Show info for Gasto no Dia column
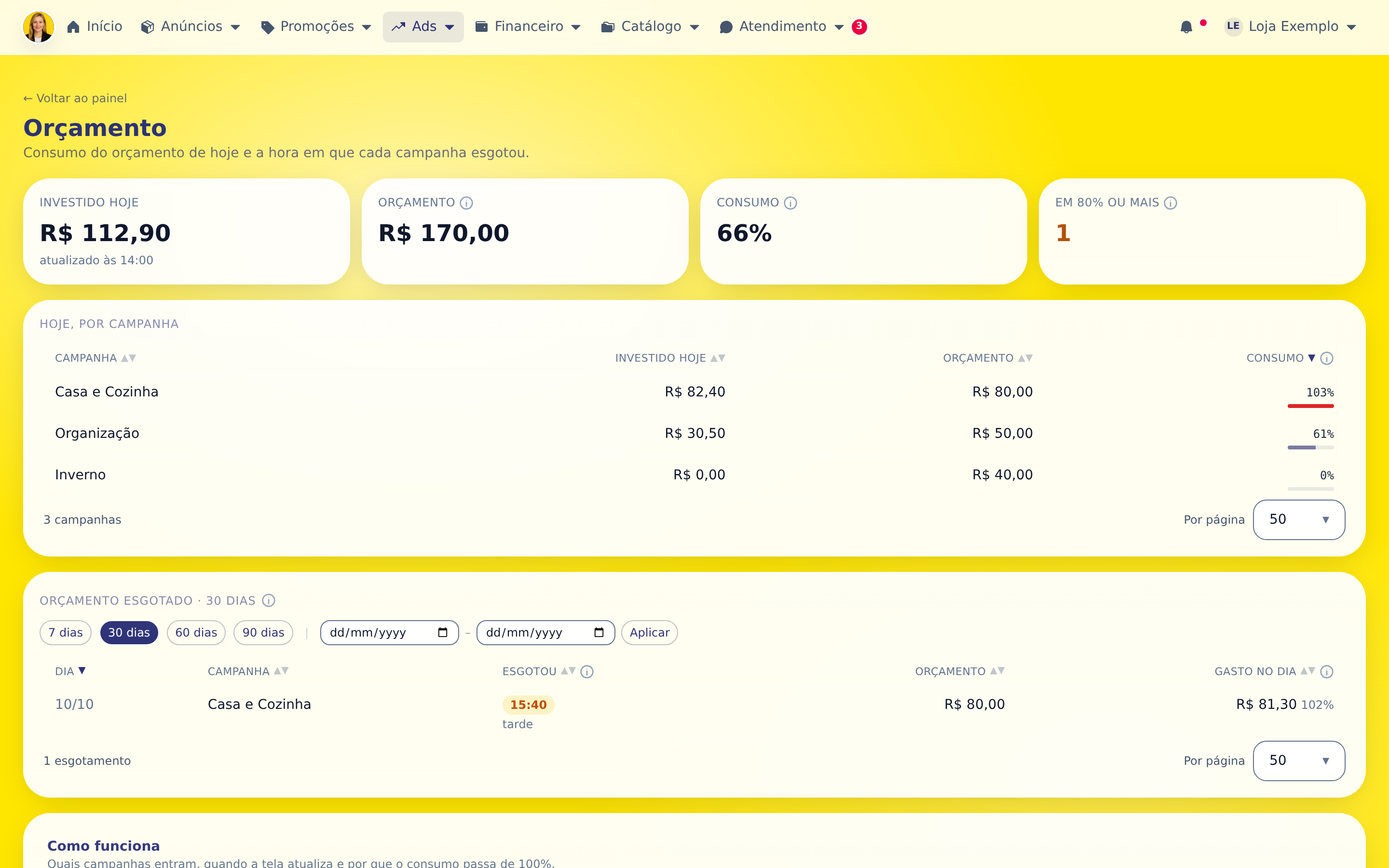This screenshot has width=1389, height=868. coord(1326,672)
